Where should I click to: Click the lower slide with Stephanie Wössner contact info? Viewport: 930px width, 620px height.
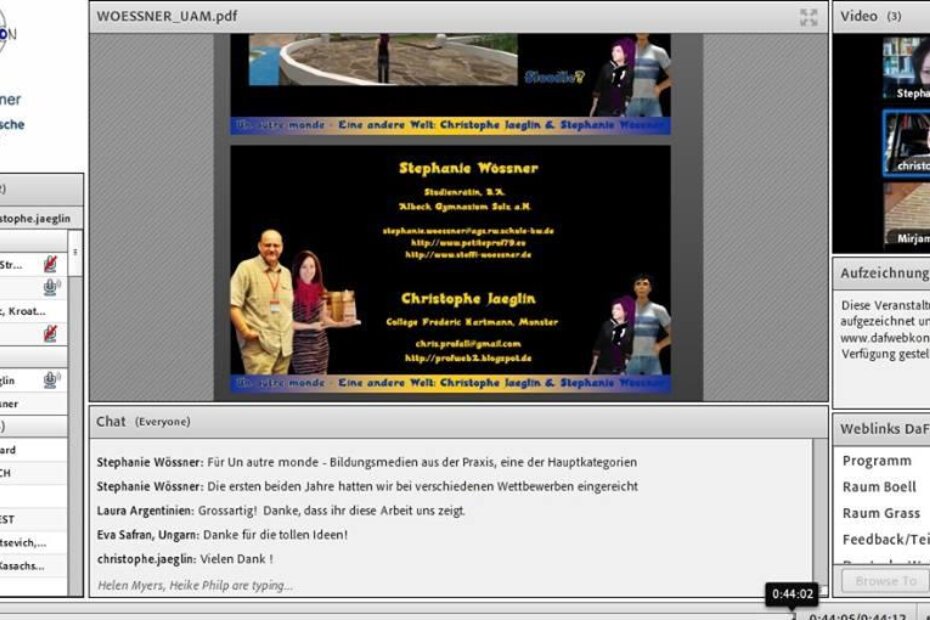[450, 270]
